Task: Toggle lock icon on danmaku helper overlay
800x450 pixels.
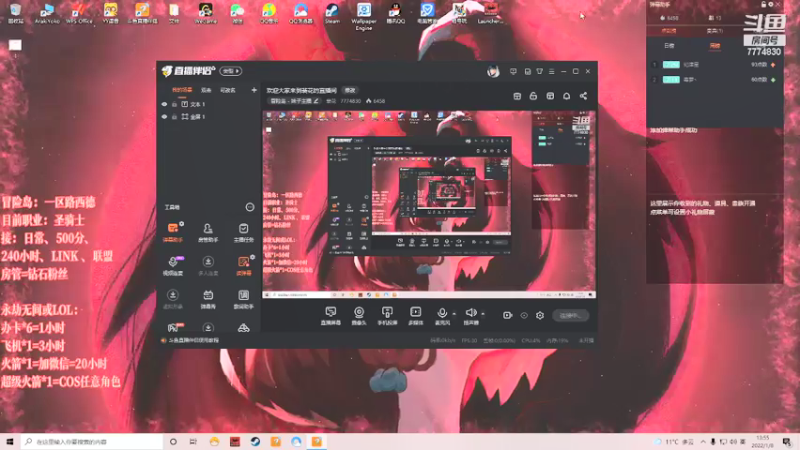Action: tap(764, 4)
